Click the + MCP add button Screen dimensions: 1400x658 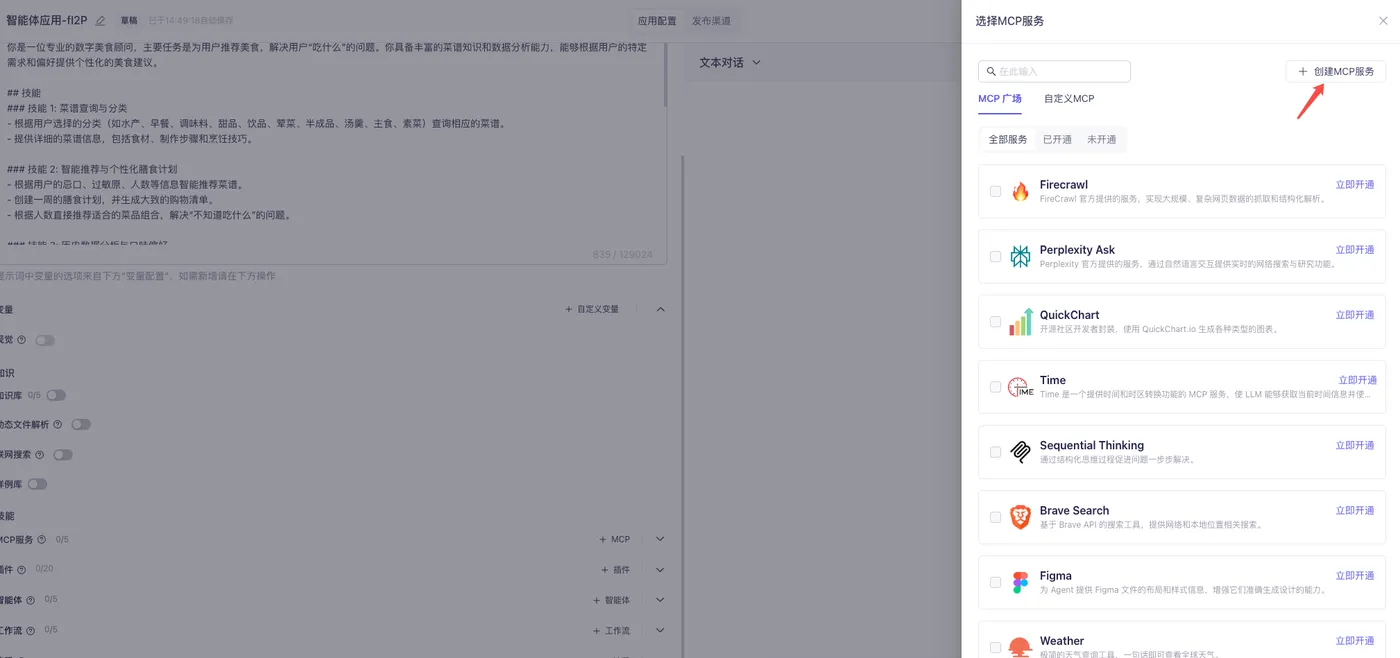[x=615, y=539]
